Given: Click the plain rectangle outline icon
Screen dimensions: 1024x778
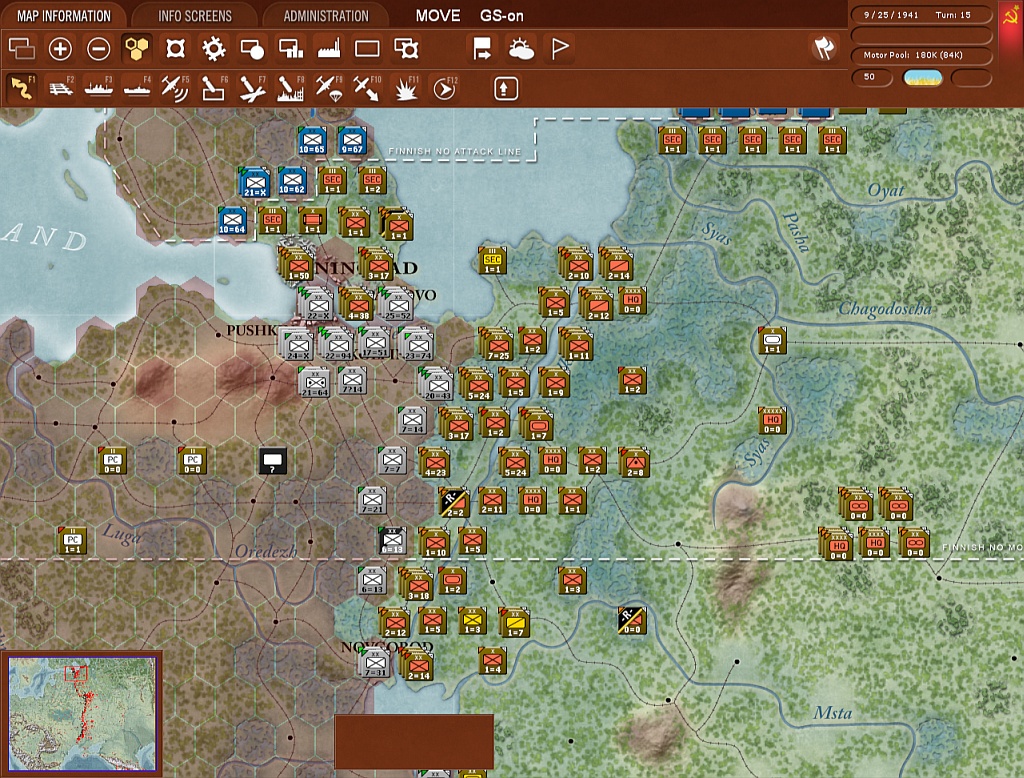Looking at the screenshot, I should pyautogui.click(x=367, y=48).
